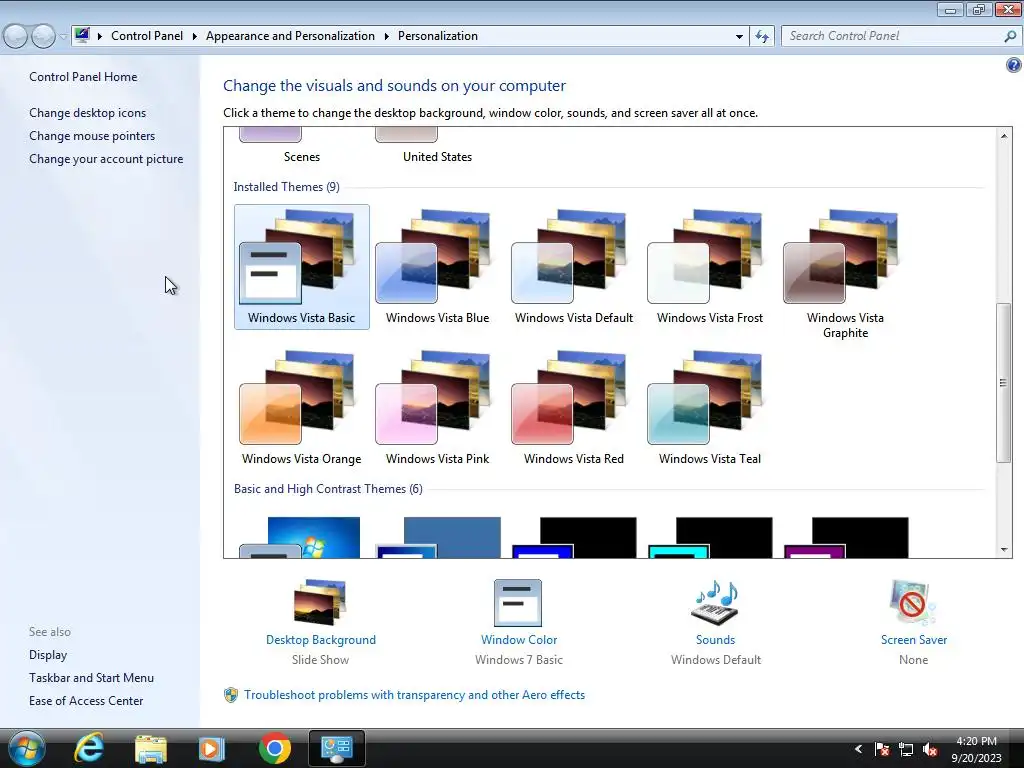Click Basic and High Contrast Themes heading
The width and height of the screenshot is (1024, 768).
coord(328,488)
